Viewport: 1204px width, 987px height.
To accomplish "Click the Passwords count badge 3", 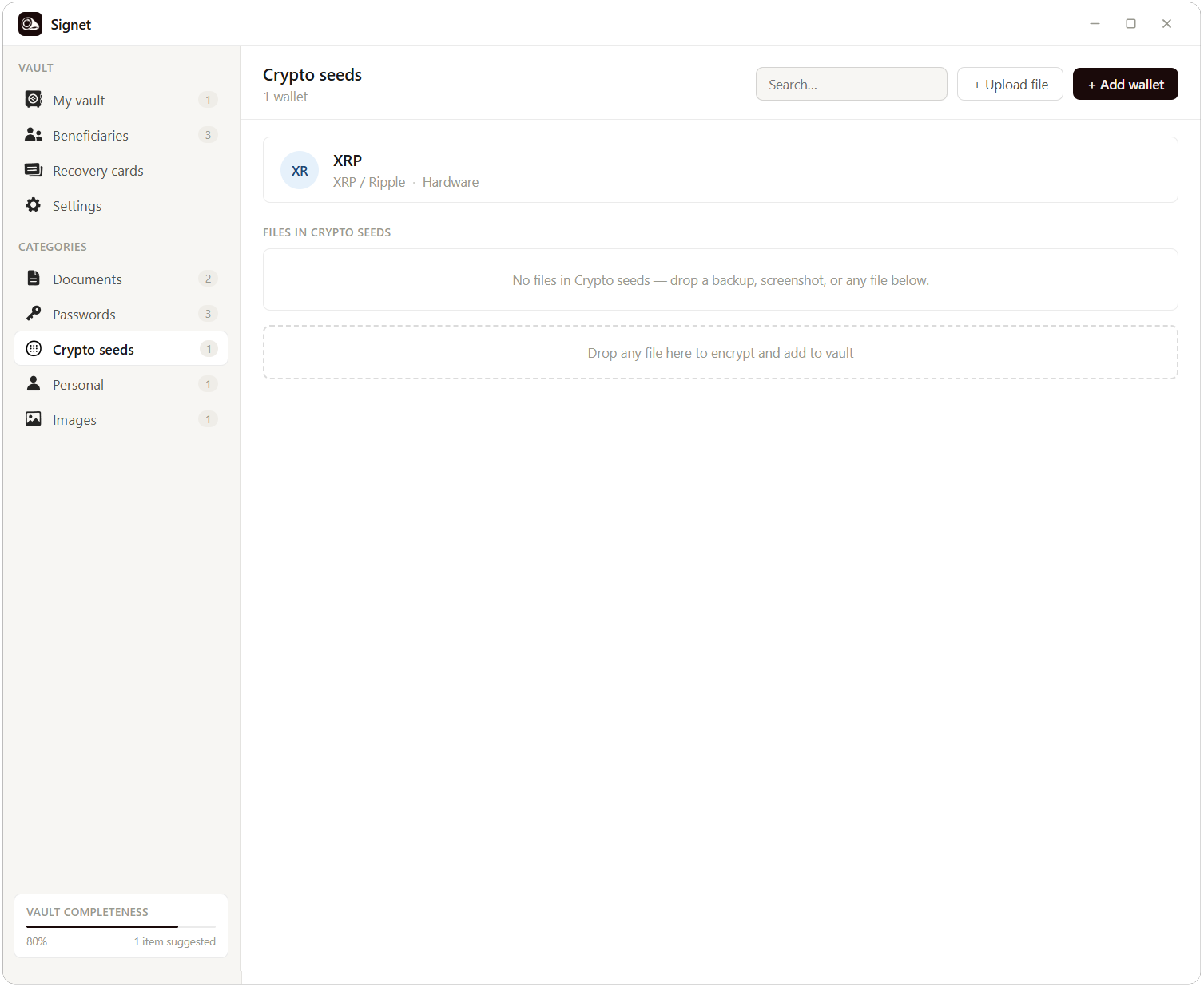I will point(208,314).
